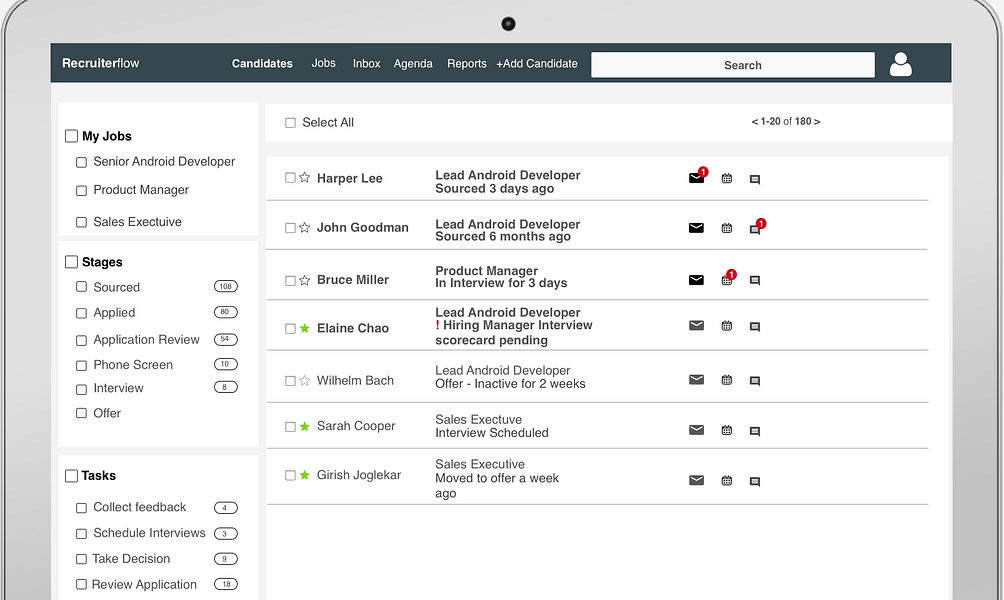Tick the Stages checkbox
Image resolution: width=1004 pixels, height=600 pixels.
[71, 262]
